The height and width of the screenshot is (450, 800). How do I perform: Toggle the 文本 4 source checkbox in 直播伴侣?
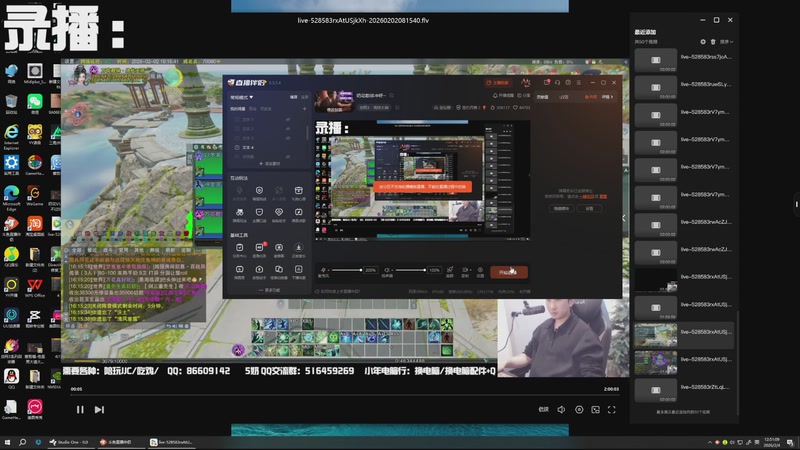pos(237,147)
